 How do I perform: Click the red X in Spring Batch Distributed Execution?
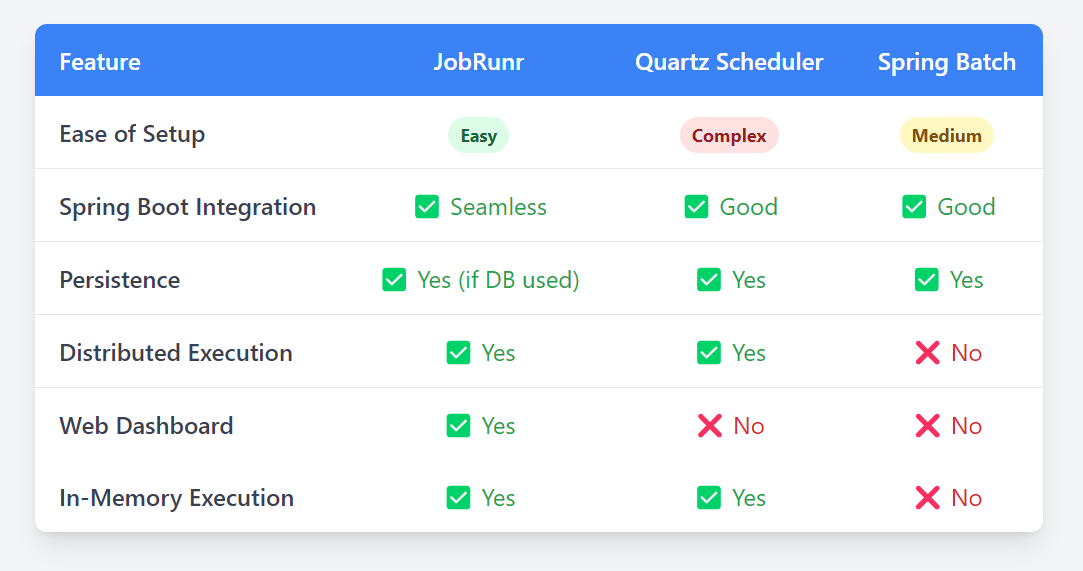tap(927, 353)
